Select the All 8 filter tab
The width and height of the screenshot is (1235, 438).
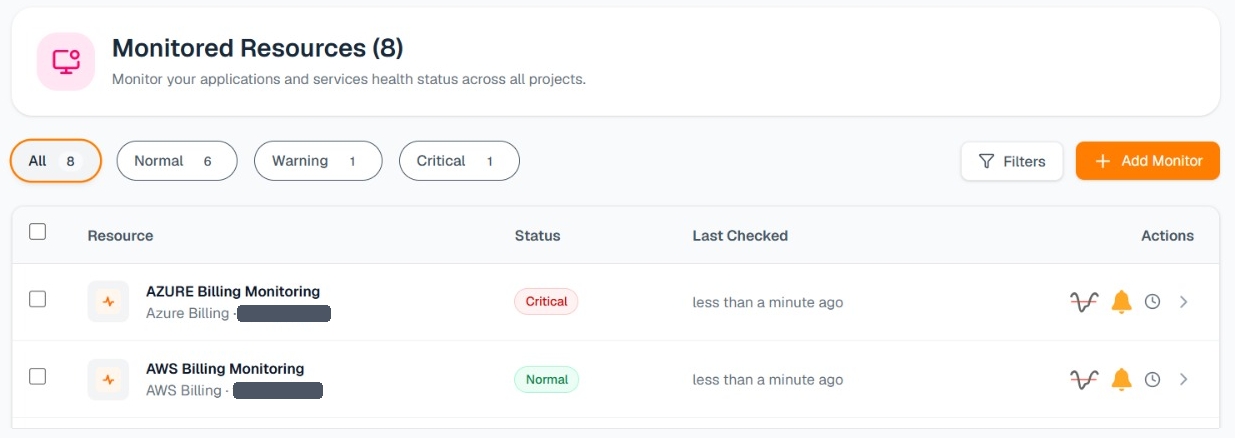tap(56, 161)
